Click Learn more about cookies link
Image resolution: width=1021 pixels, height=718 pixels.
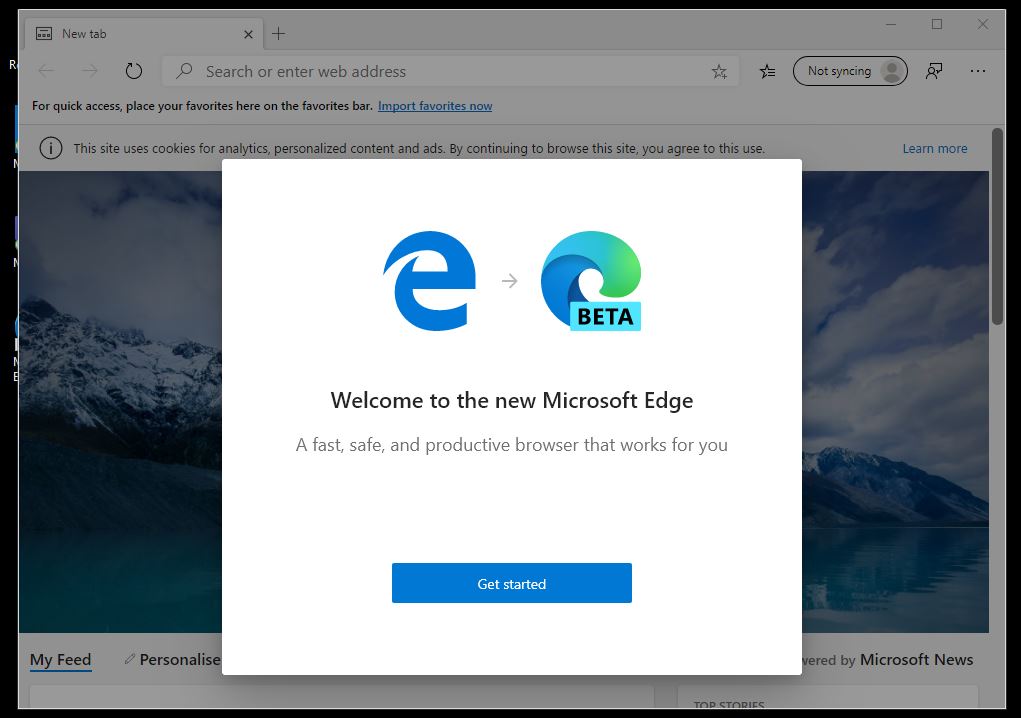[x=934, y=148]
